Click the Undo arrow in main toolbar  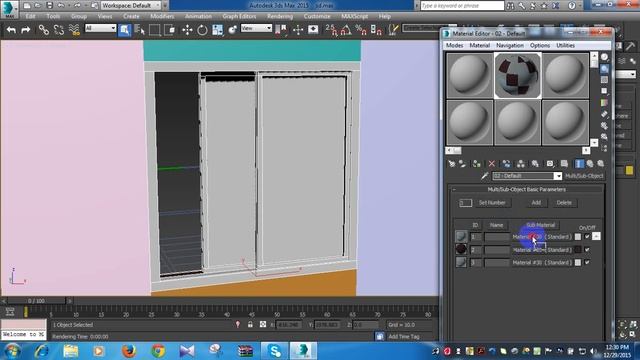coord(11,29)
